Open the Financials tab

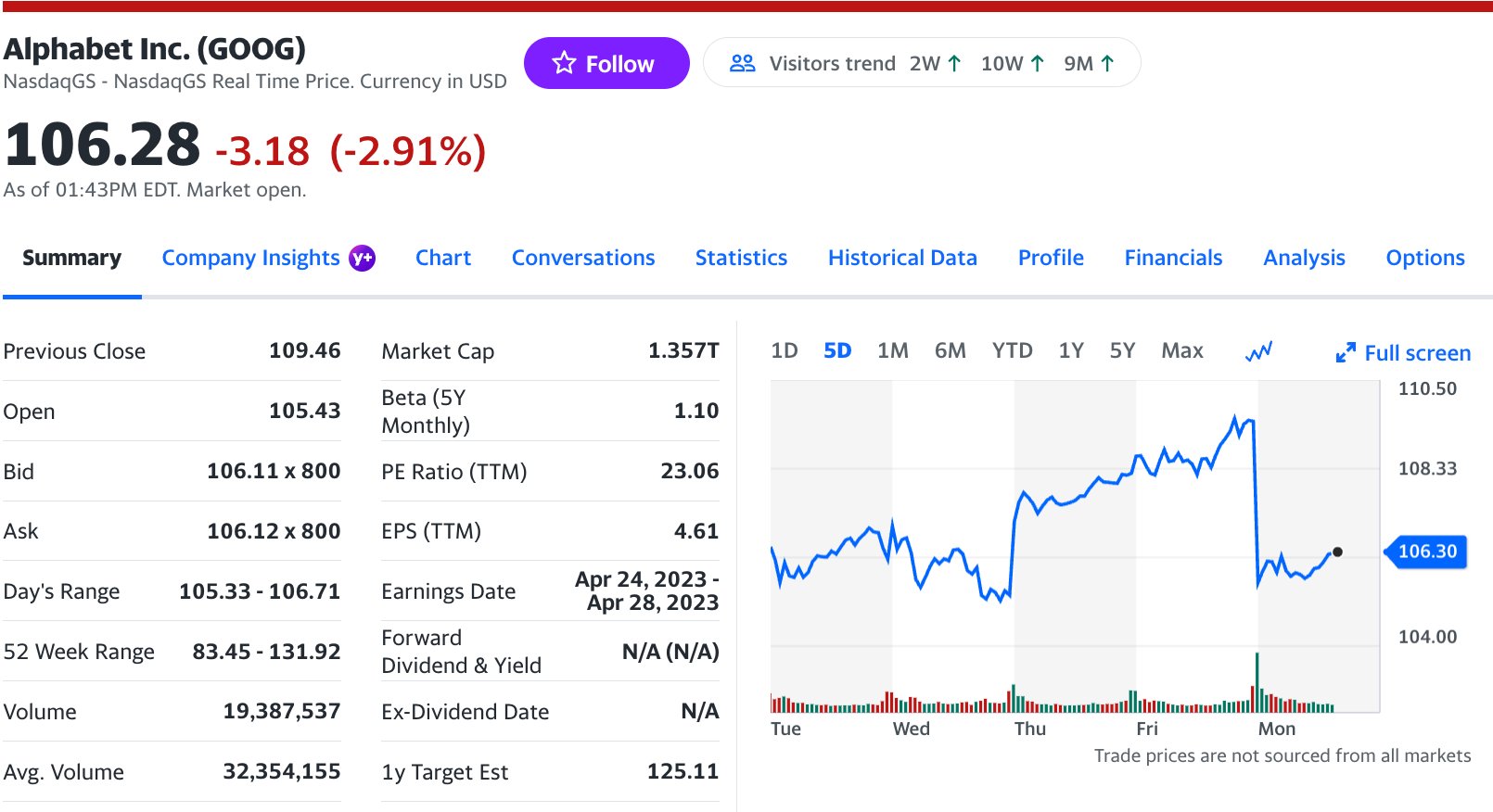tap(1173, 258)
